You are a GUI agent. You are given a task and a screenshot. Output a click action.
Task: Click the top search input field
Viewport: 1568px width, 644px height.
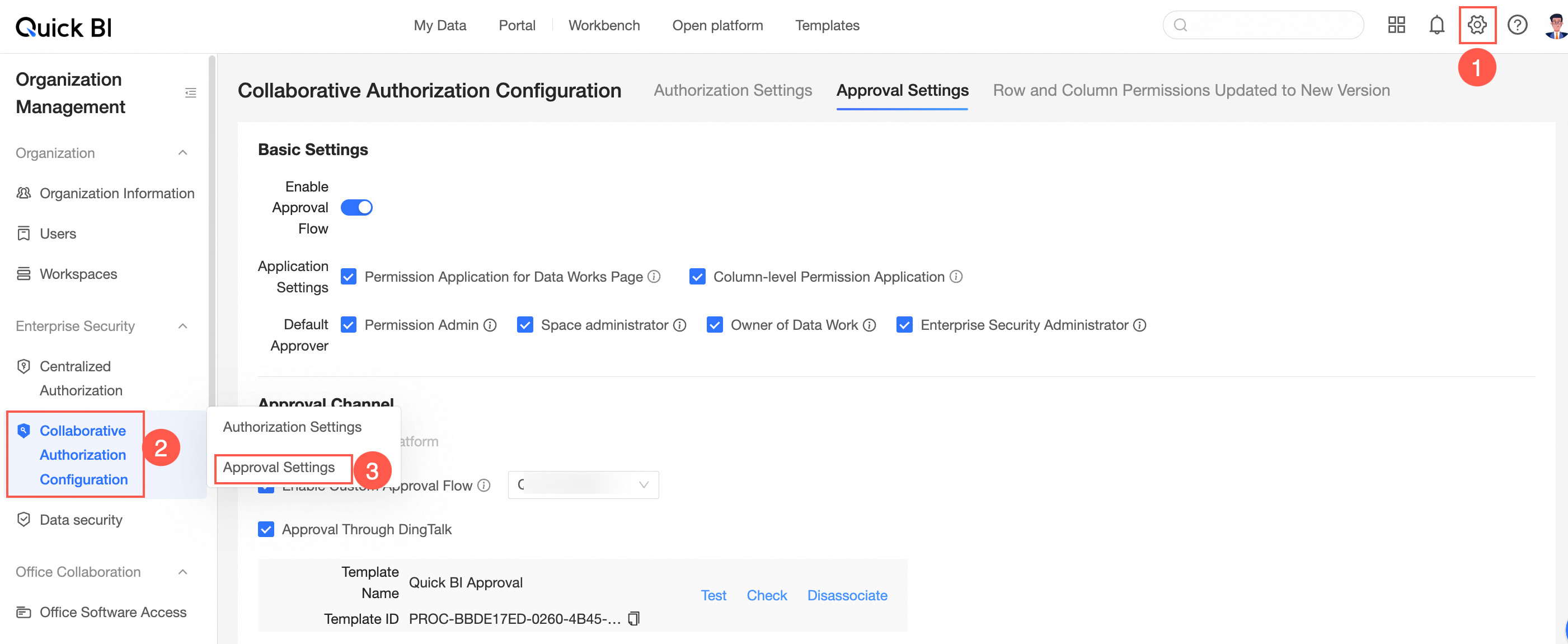click(x=1272, y=25)
